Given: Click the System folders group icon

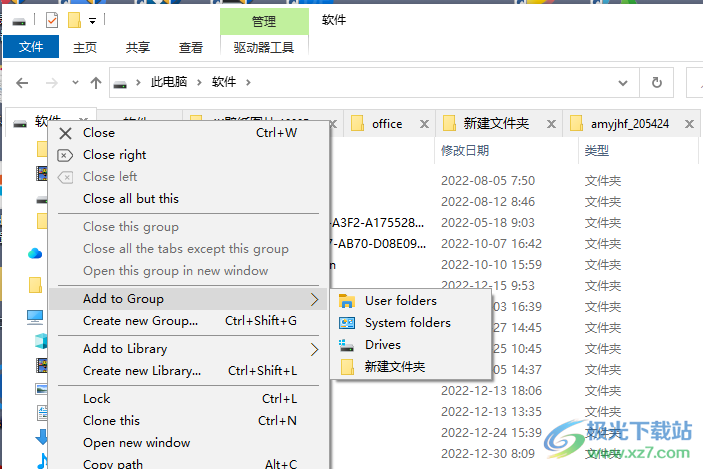Looking at the screenshot, I should click(x=347, y=323).
